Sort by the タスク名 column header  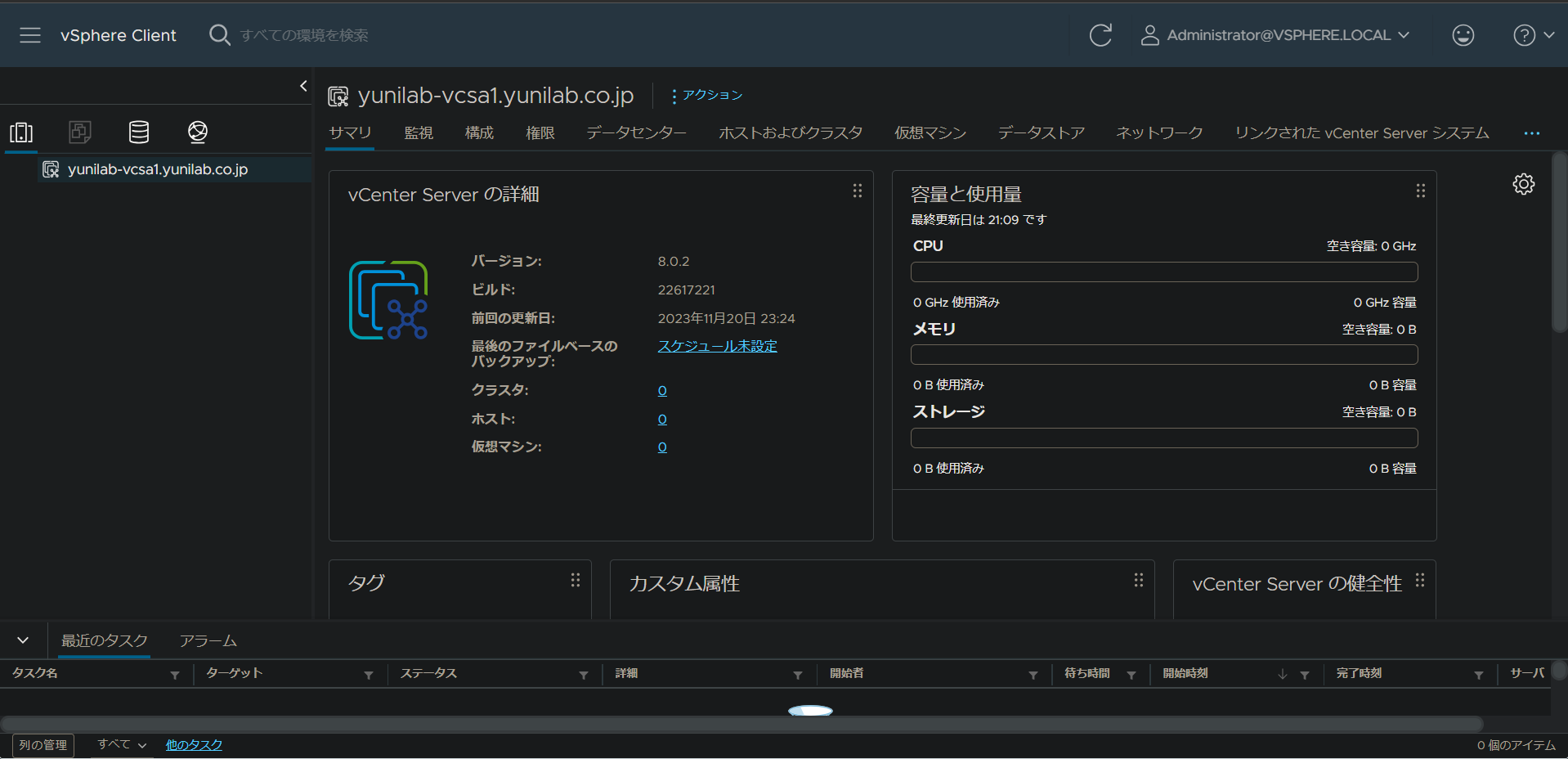point(35,673)
